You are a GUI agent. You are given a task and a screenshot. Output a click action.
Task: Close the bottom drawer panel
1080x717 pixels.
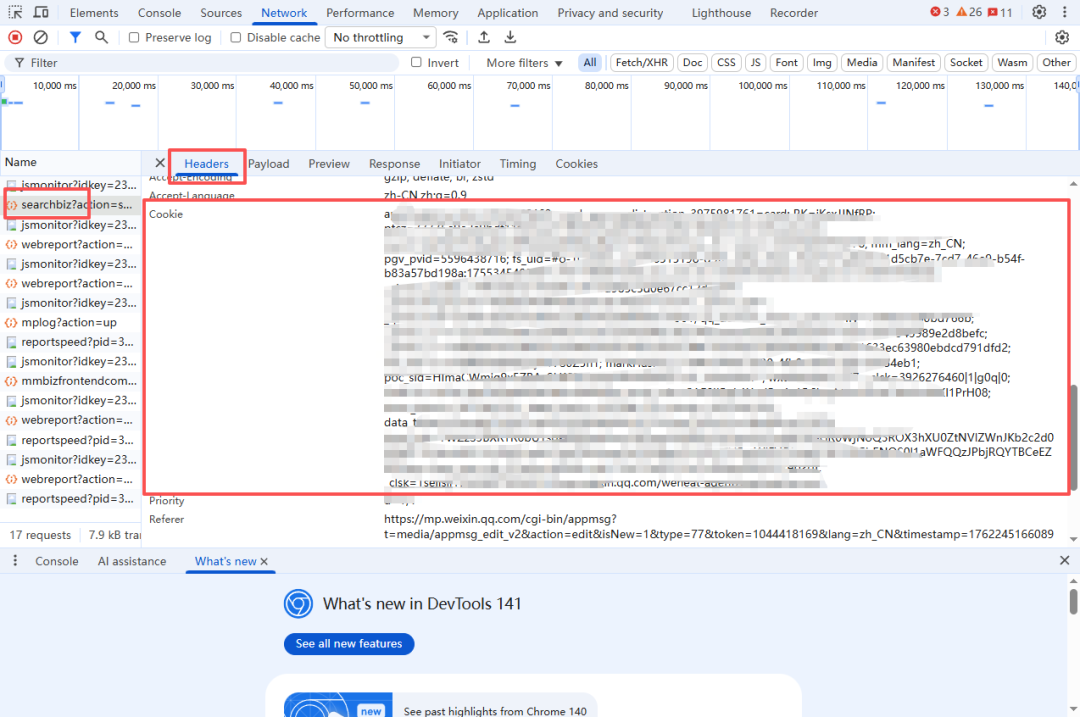(x=1064, y=561)
